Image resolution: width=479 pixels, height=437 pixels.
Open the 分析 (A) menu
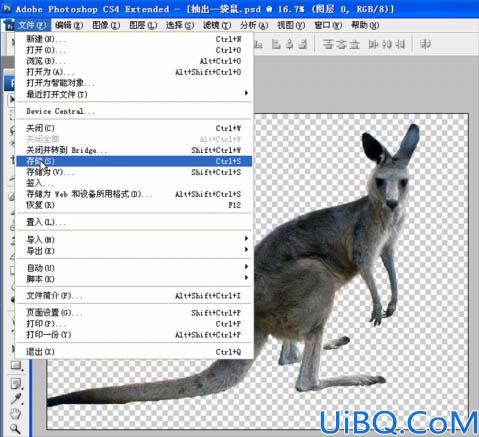coord(254,25)
